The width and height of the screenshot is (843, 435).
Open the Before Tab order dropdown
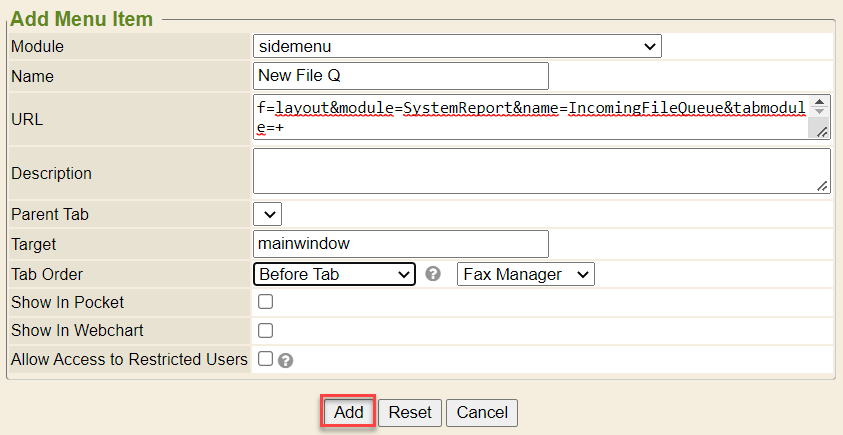click(x=335, y=274)
